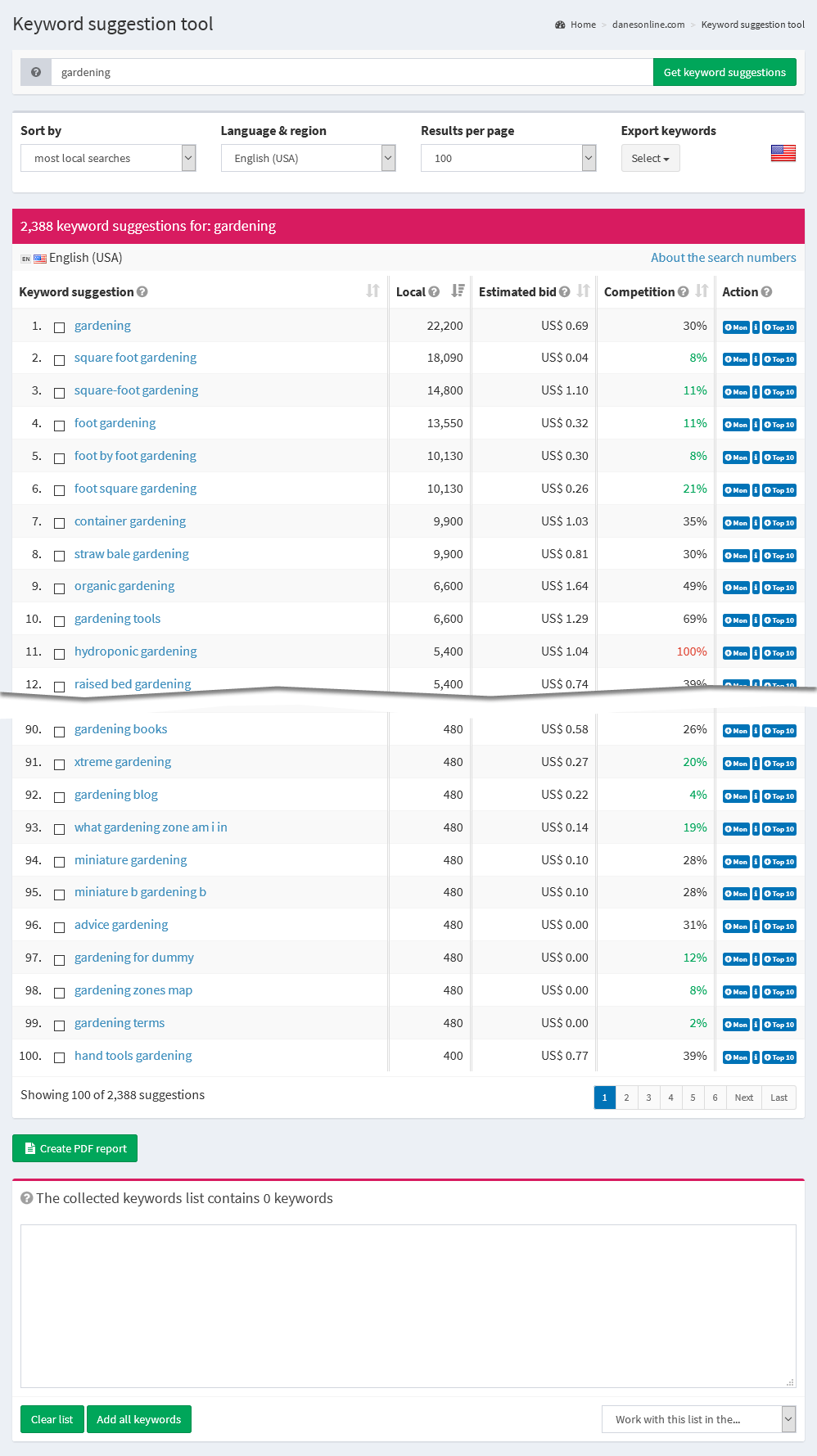Click Create PDF report button

(x=74, y=1148)
